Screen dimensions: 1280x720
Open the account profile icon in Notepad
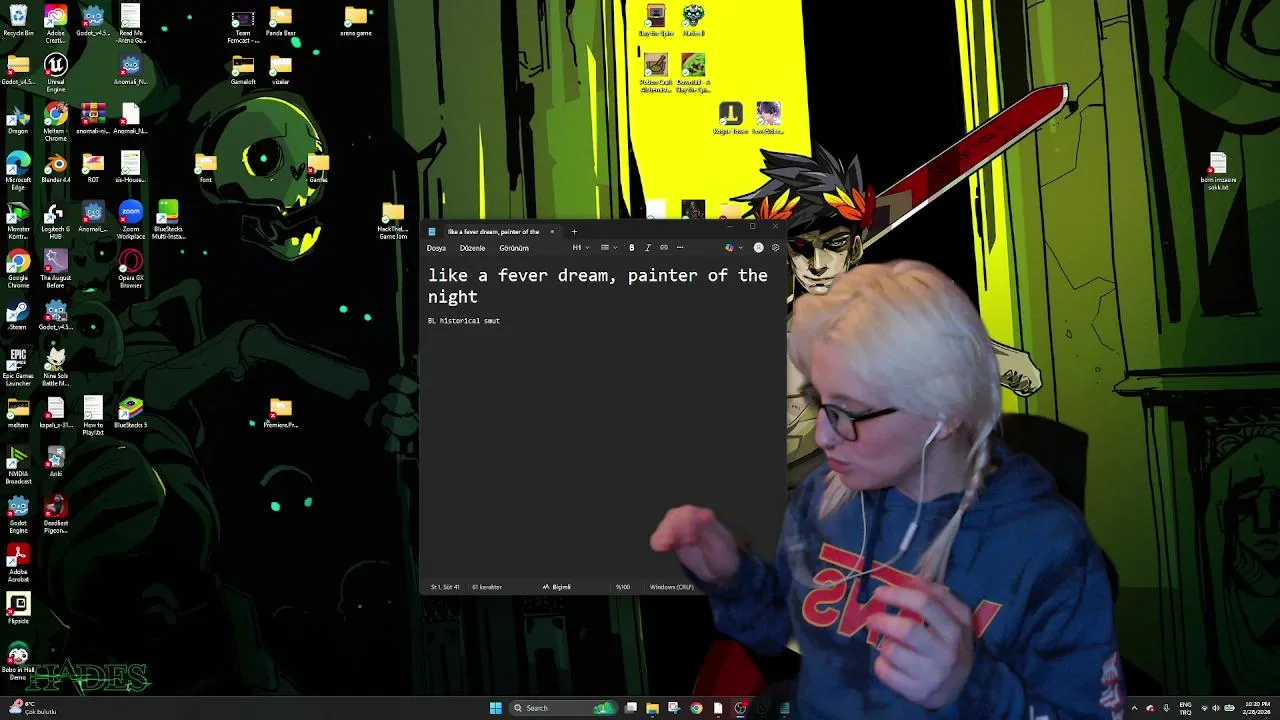coord(758,248)
